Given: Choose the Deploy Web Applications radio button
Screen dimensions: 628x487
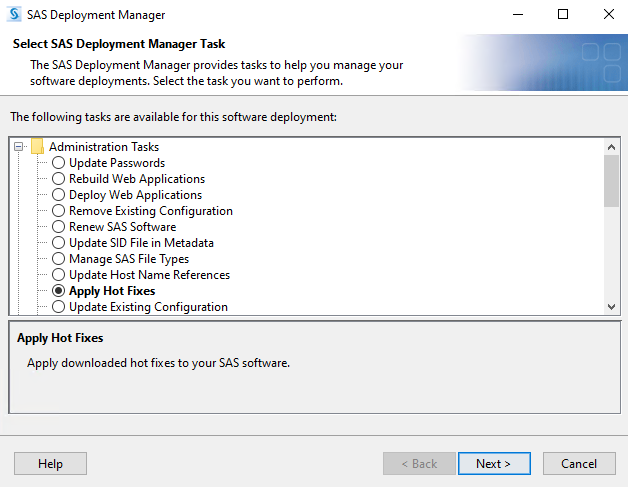Looking at the screenshot, I should click(59, 195).
